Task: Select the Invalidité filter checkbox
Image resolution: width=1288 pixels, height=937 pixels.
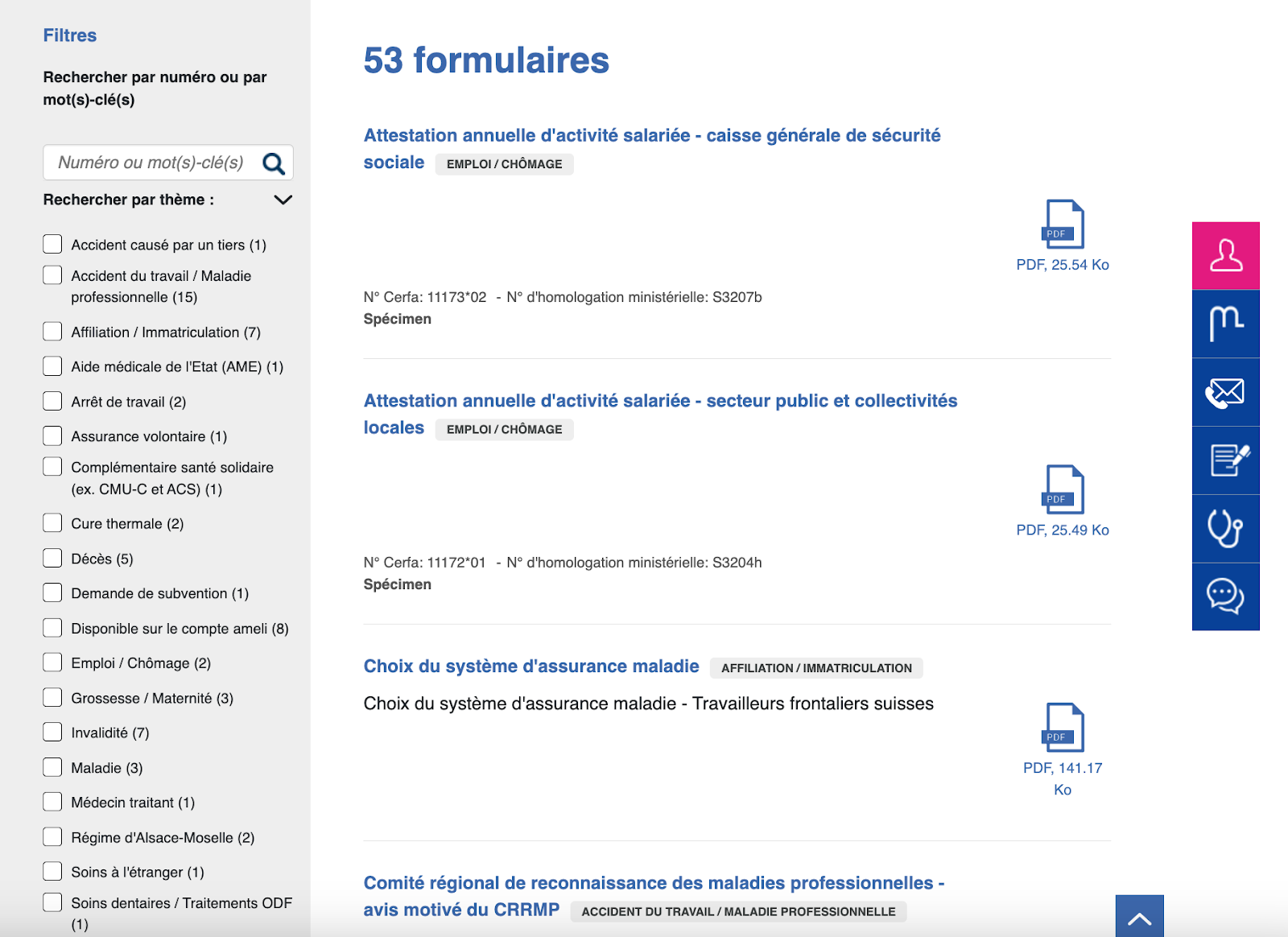Action: coord(52,732)
